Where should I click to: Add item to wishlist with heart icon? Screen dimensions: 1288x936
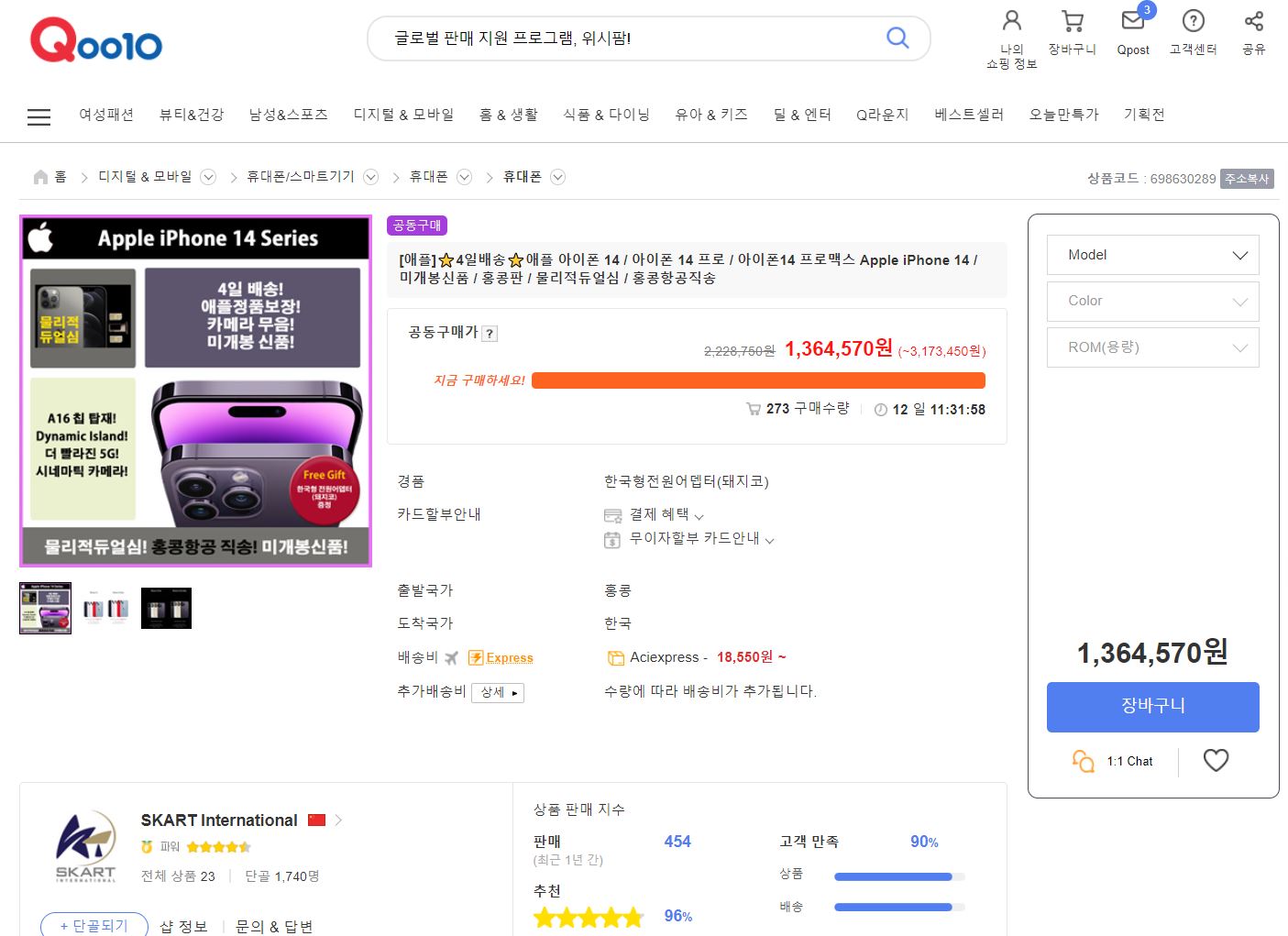[1216, 760]
